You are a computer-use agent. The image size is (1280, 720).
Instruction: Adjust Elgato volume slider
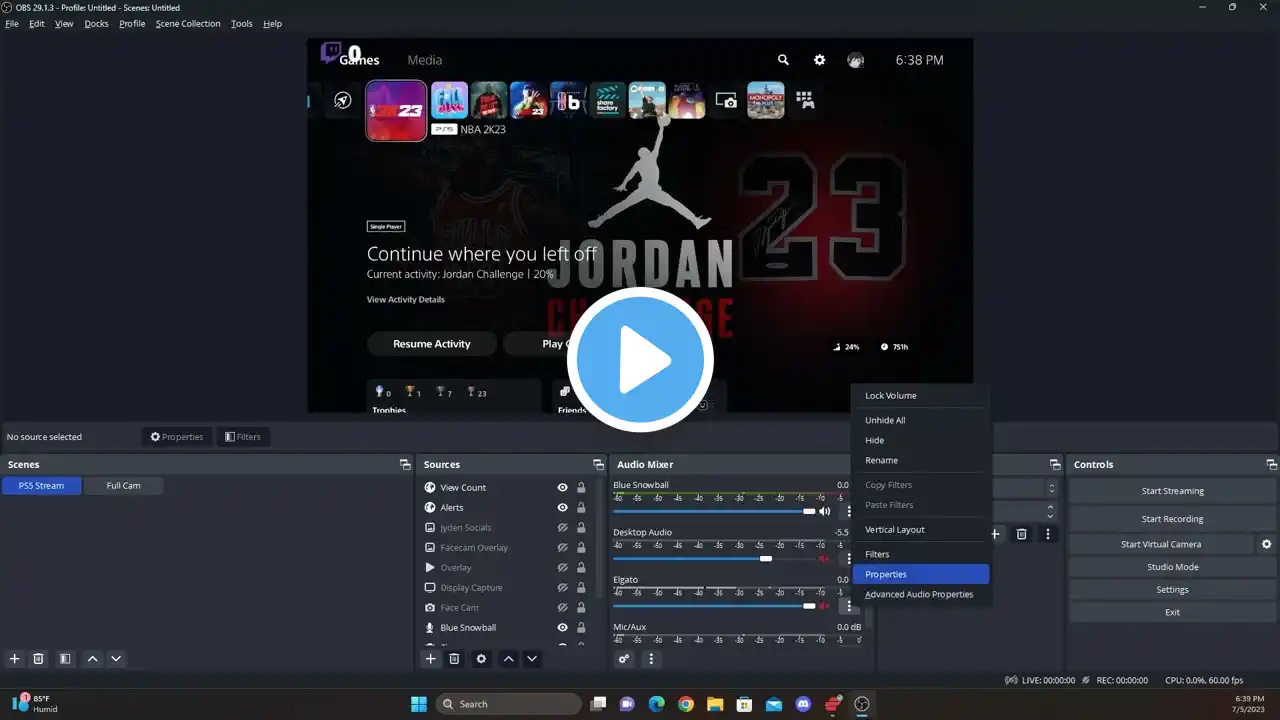coord(715,605)
